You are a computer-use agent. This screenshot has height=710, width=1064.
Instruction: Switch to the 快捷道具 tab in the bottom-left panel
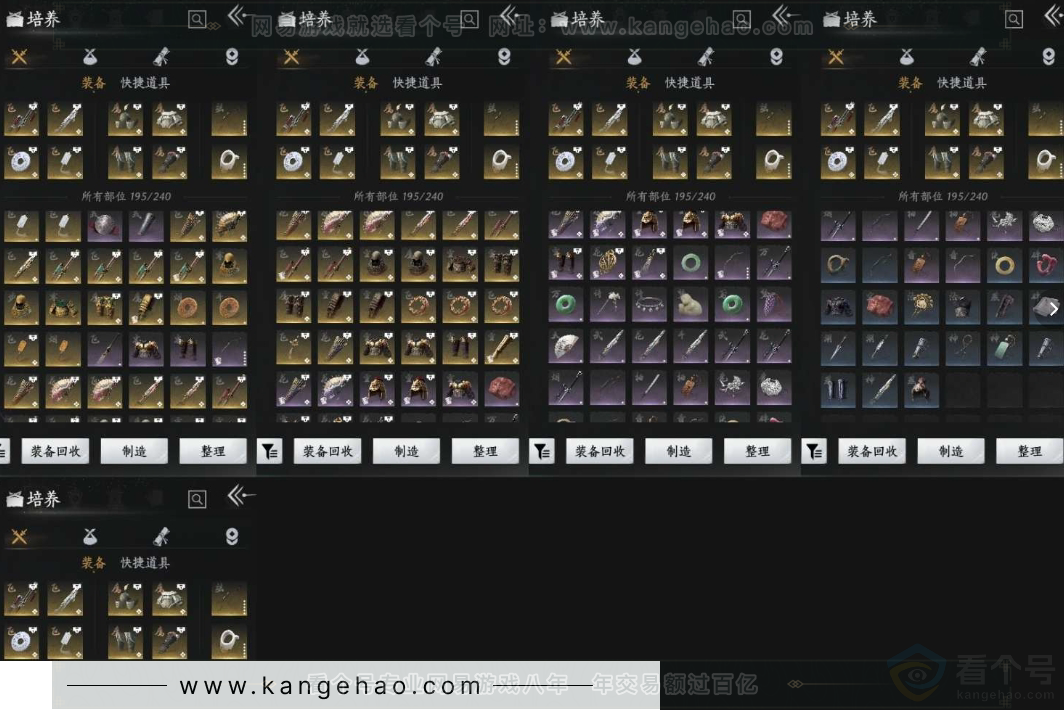145,563
